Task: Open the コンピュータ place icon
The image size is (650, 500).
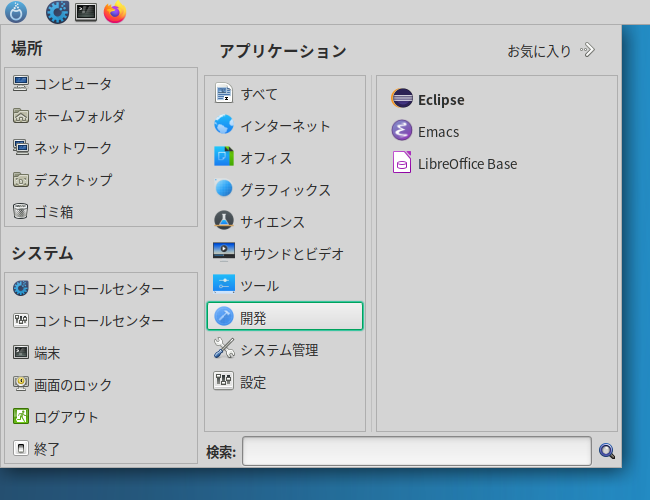Action: click(x=21, y=83)
